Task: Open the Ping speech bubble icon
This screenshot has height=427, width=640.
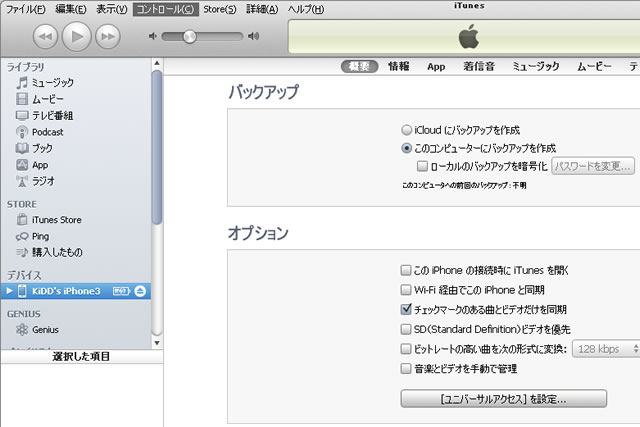Action: pos(22,236)
